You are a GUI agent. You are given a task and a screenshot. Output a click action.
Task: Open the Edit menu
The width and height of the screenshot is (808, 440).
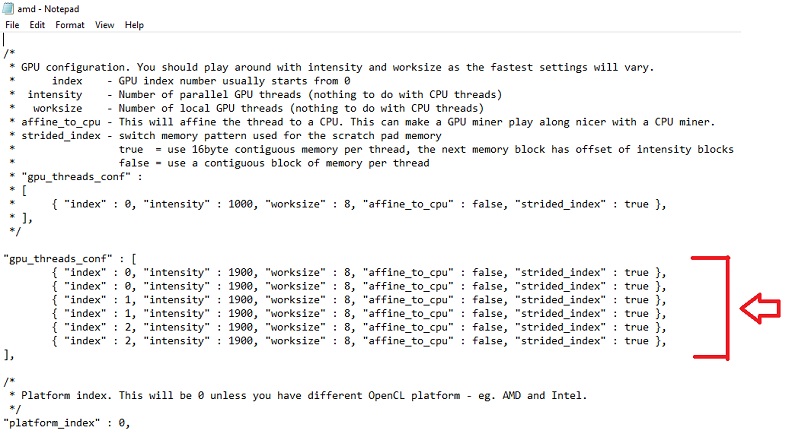(x=37, y=25)
